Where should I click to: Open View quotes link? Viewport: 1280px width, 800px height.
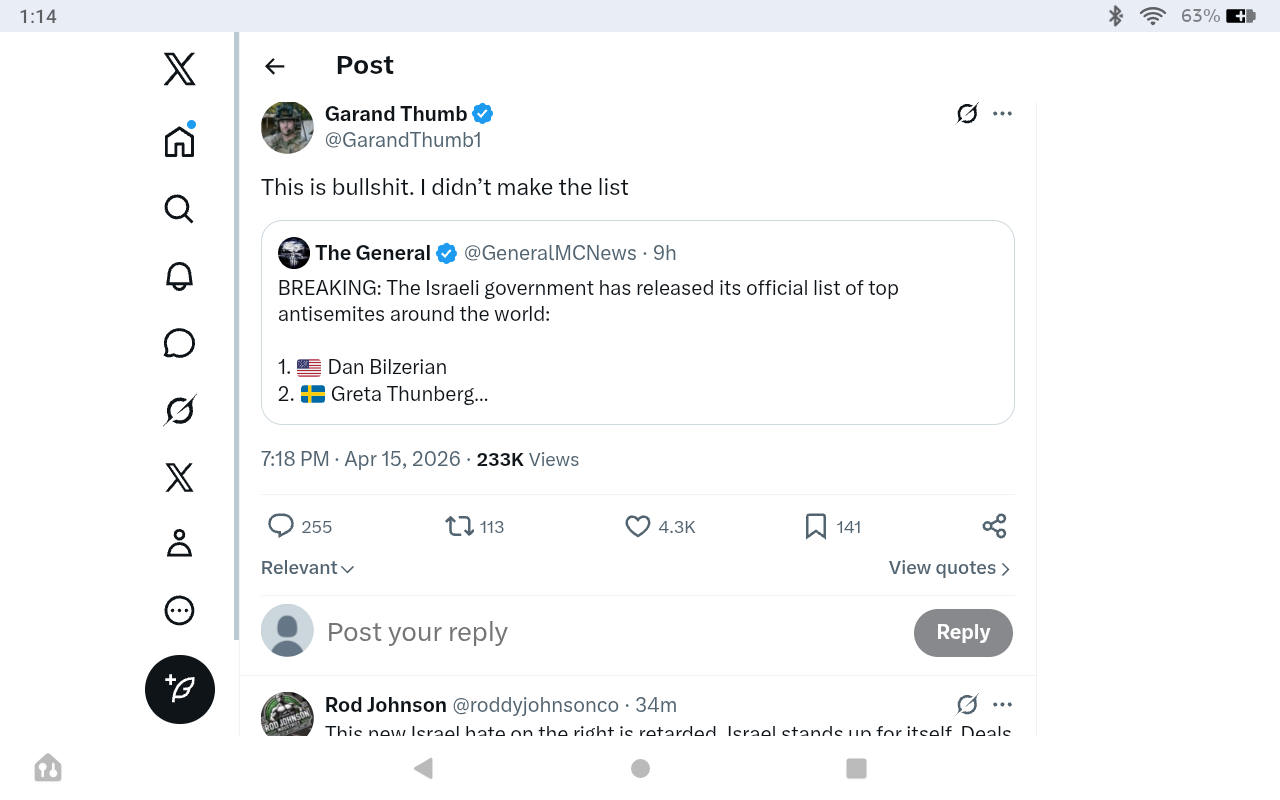coord(950,568)
